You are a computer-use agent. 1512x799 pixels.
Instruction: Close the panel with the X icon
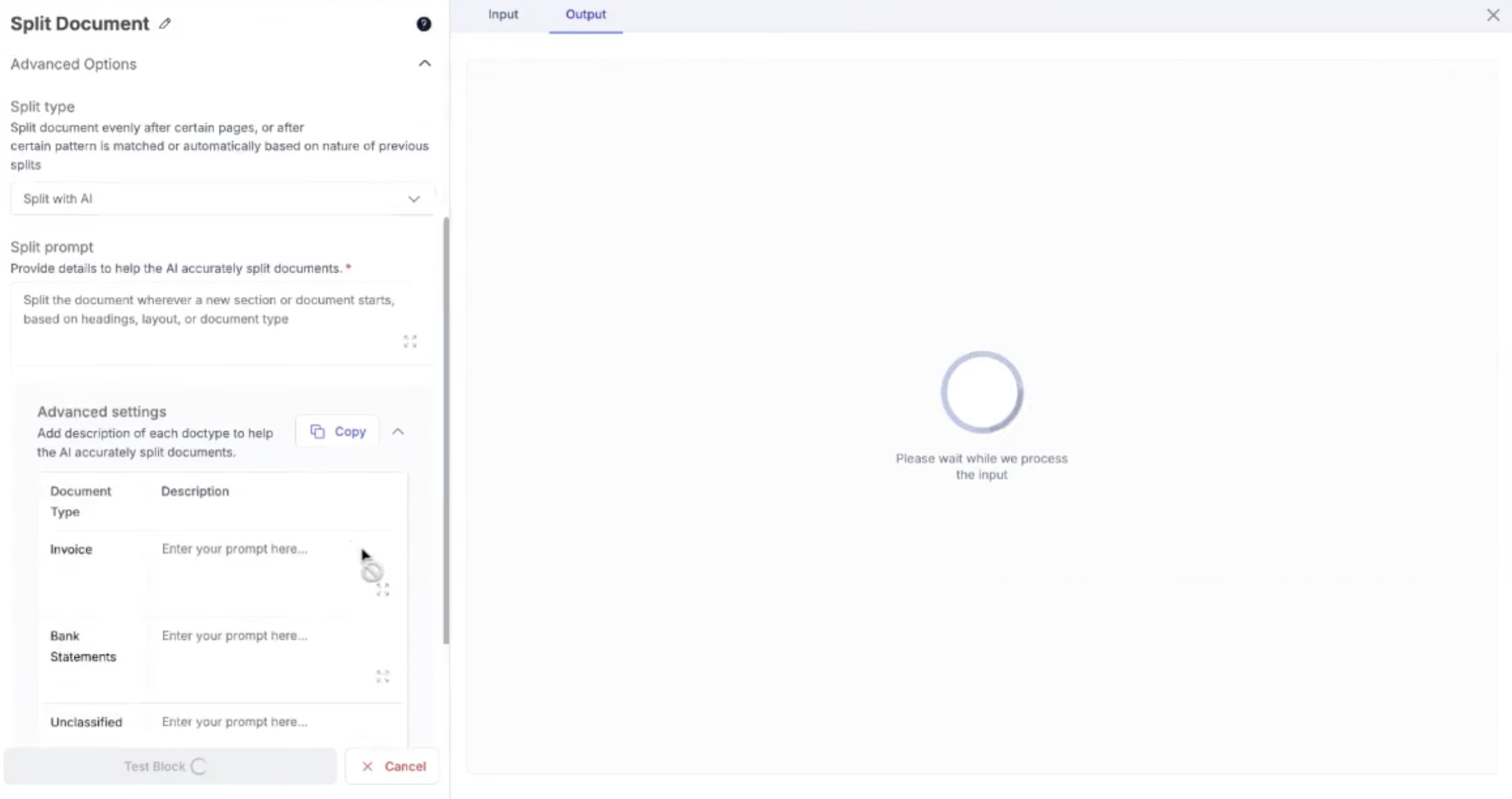click(x=1493, y=15)
